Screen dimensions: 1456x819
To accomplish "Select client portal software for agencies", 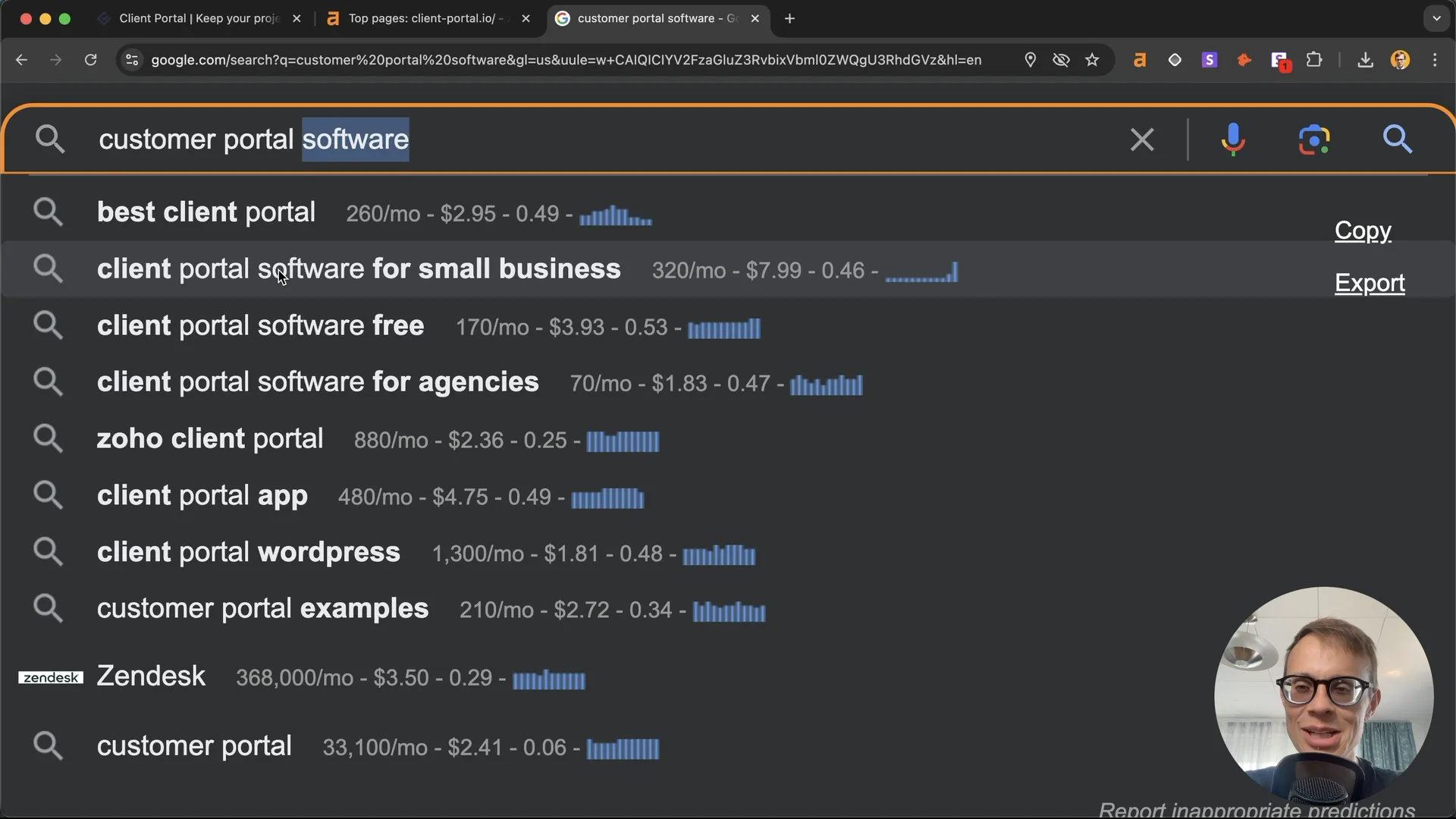I will pos(728,382).
